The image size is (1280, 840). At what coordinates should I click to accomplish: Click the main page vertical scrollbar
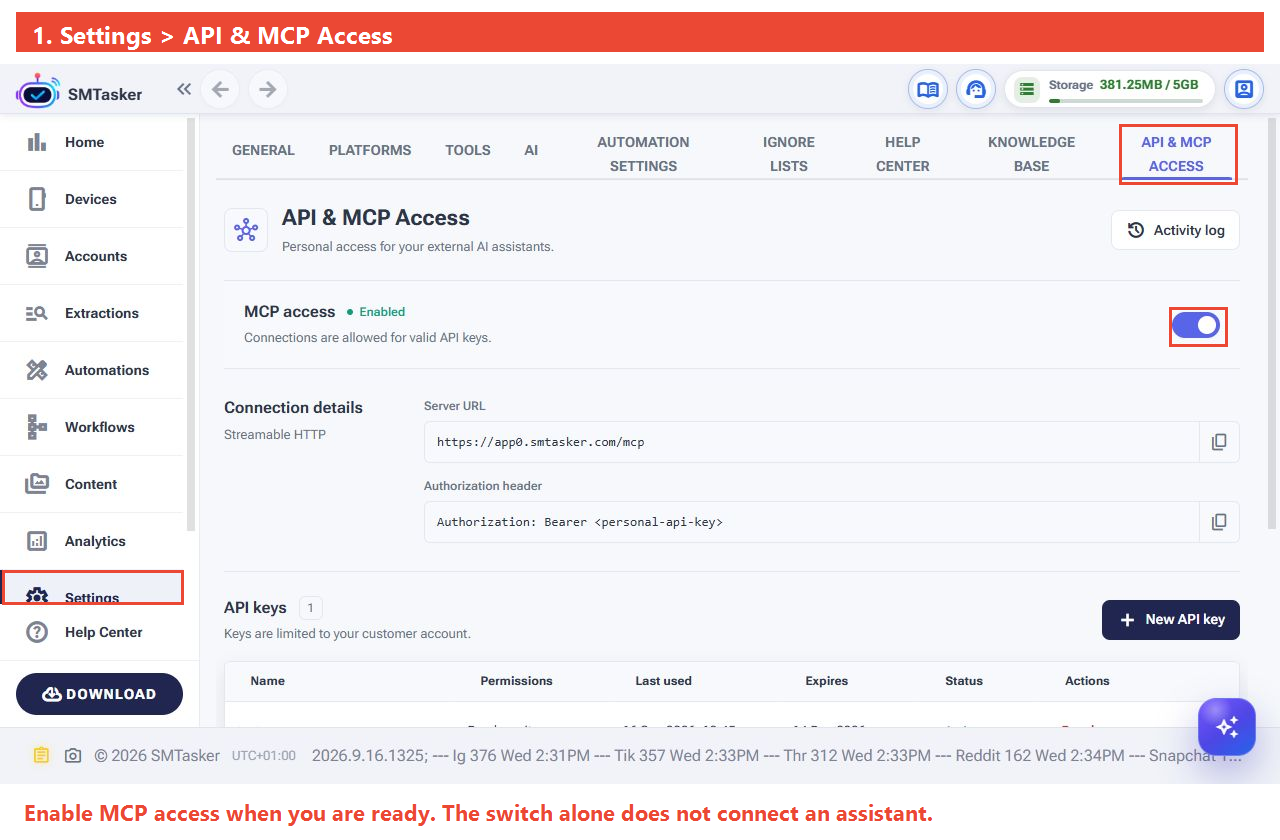click(1274, 325)
